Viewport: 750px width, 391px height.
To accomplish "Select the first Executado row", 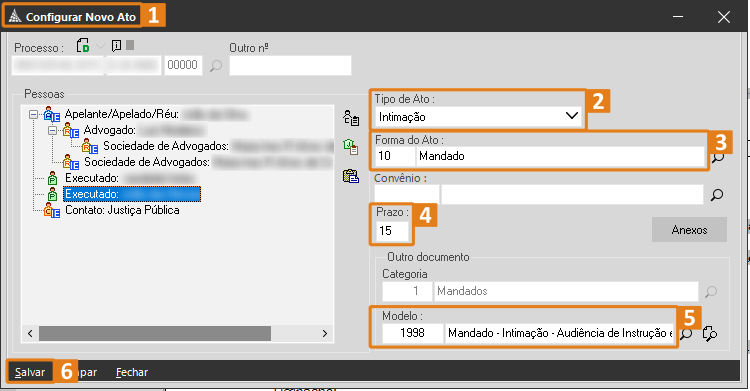I will tap(131, 178).
